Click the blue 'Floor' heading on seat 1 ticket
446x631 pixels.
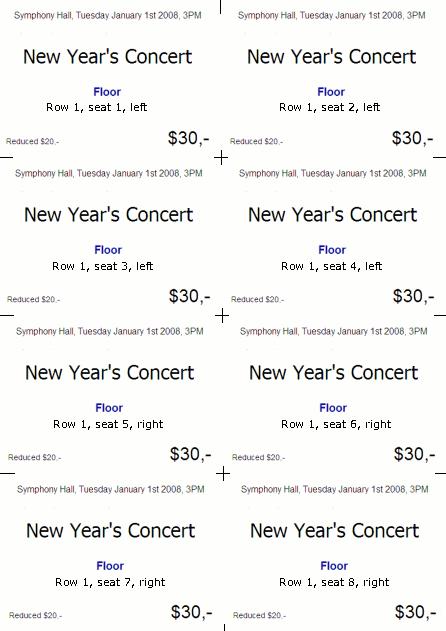tap(107, 92)
